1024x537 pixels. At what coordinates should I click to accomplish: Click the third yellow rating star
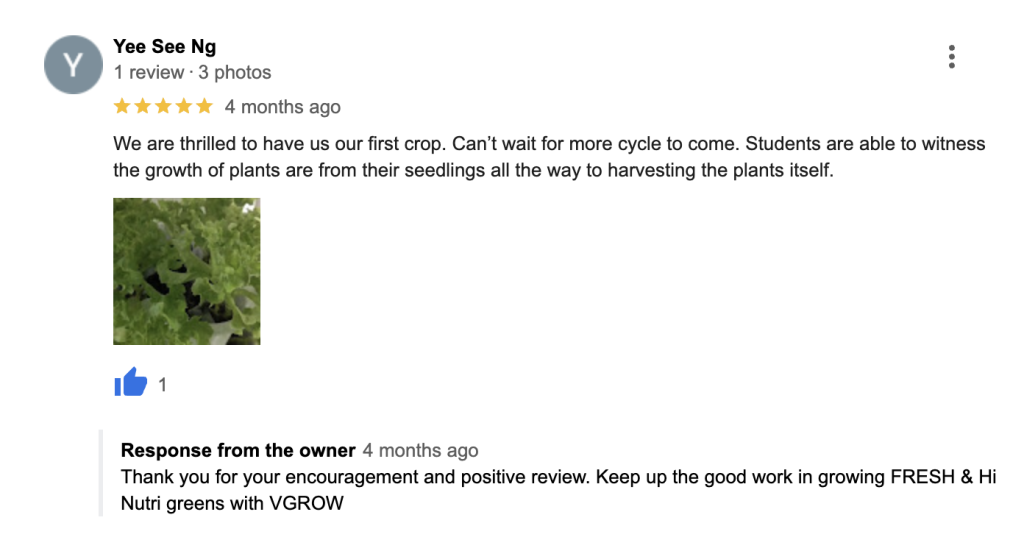click(x=163, y=106)
